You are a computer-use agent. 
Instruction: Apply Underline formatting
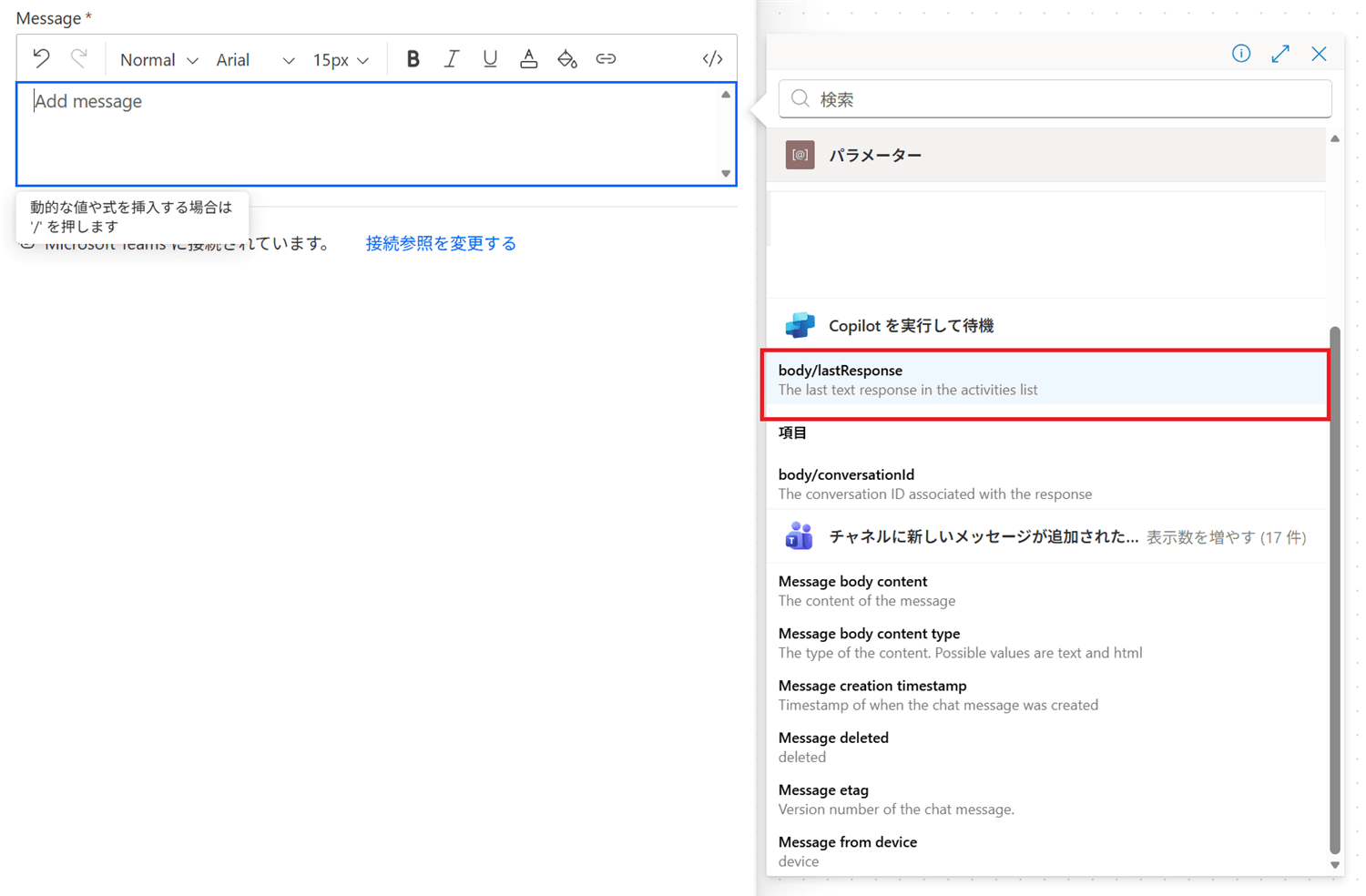(x=490, y=57)
